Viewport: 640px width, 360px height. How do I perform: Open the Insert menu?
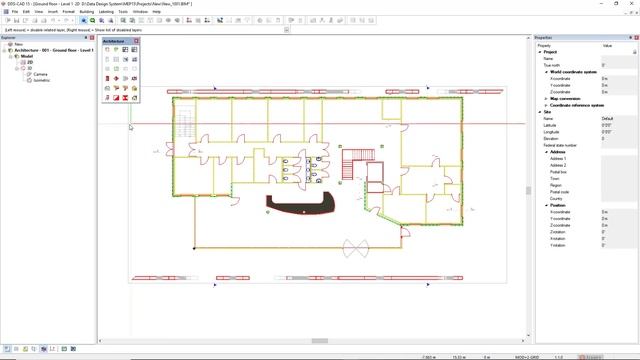point(53,12)
